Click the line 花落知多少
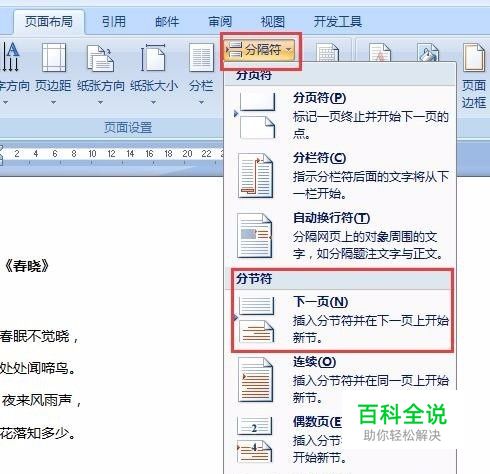The image size is (490, 474). tap(38, 433)
